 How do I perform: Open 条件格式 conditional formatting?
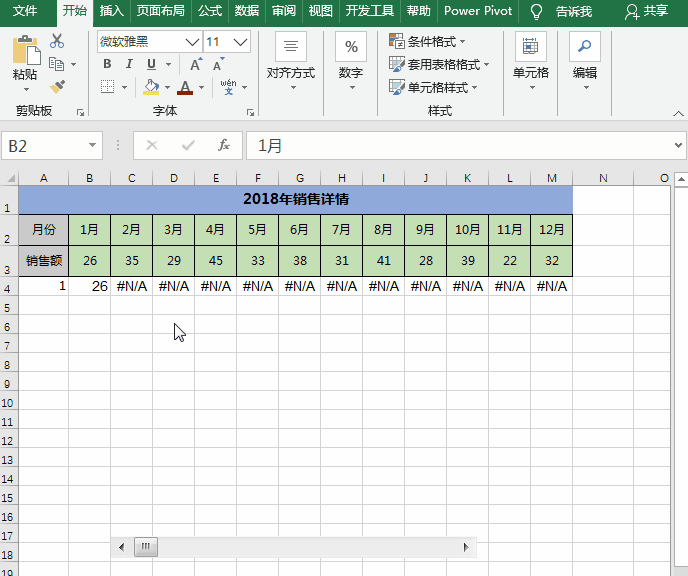(427, 41)
